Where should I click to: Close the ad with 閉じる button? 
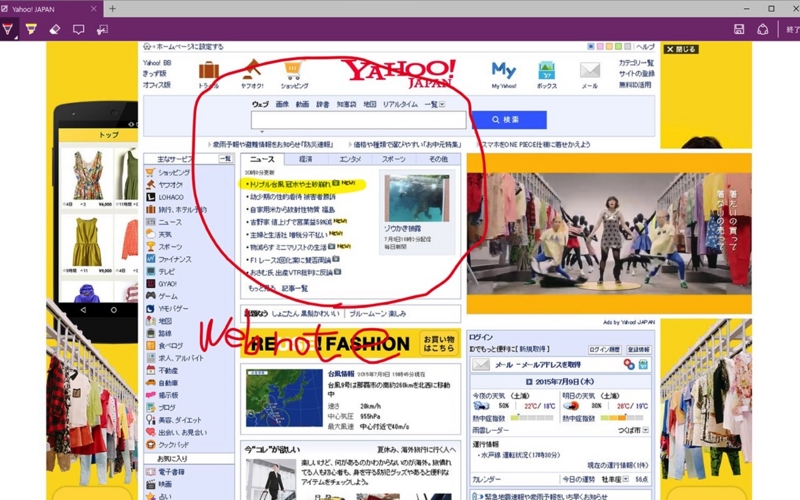click(682, 49)
